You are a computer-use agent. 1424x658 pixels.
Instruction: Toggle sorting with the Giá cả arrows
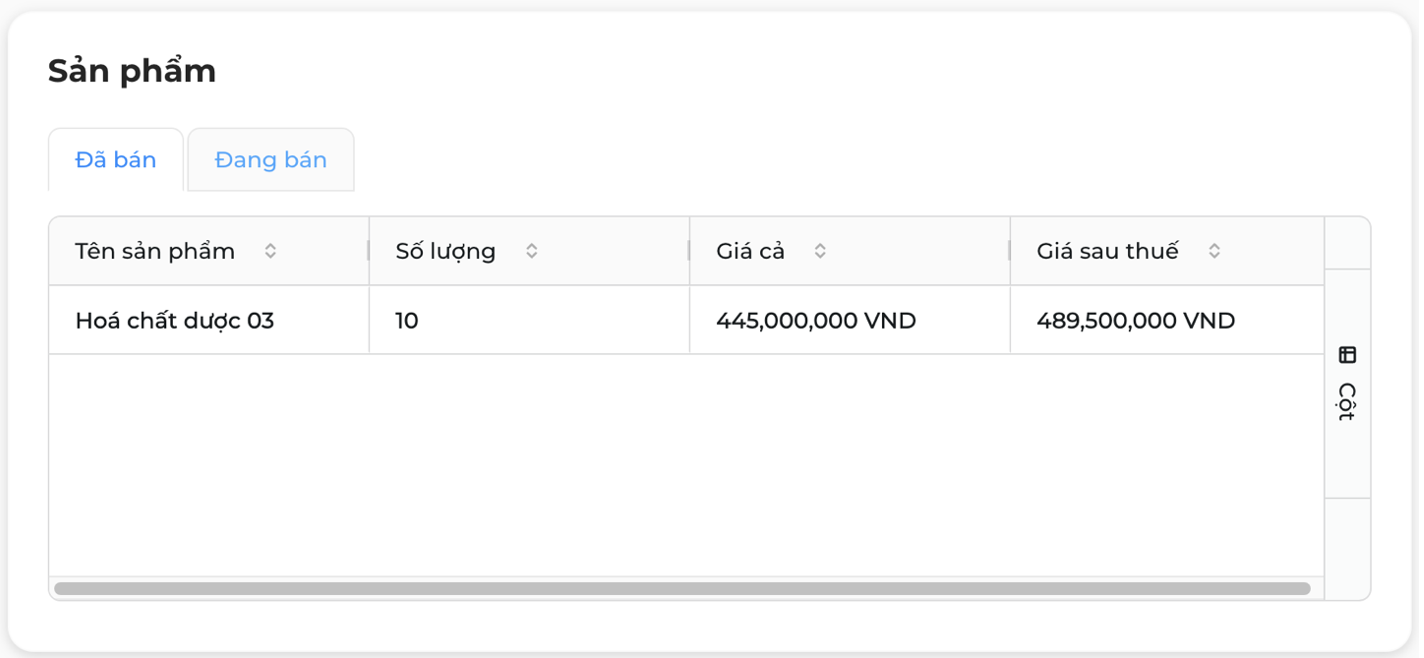coord(820,251)
